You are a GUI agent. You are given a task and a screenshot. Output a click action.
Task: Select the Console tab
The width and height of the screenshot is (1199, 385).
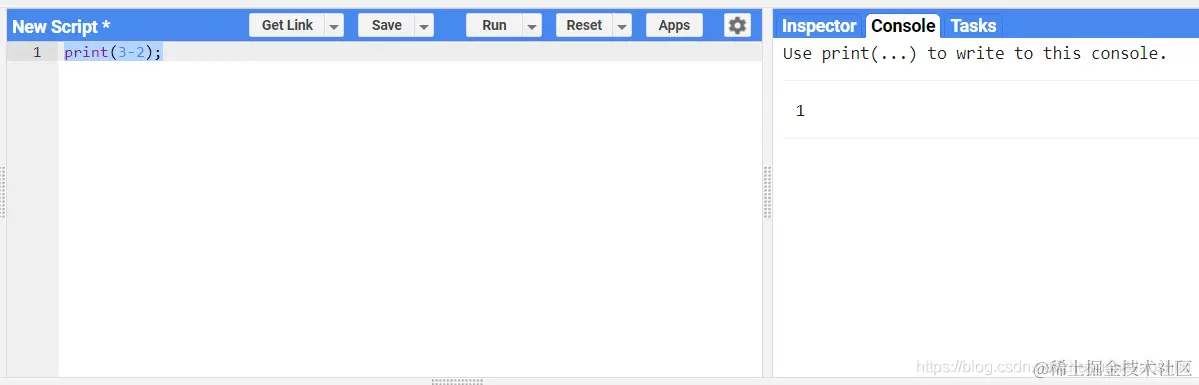click(x=903, y=26)
